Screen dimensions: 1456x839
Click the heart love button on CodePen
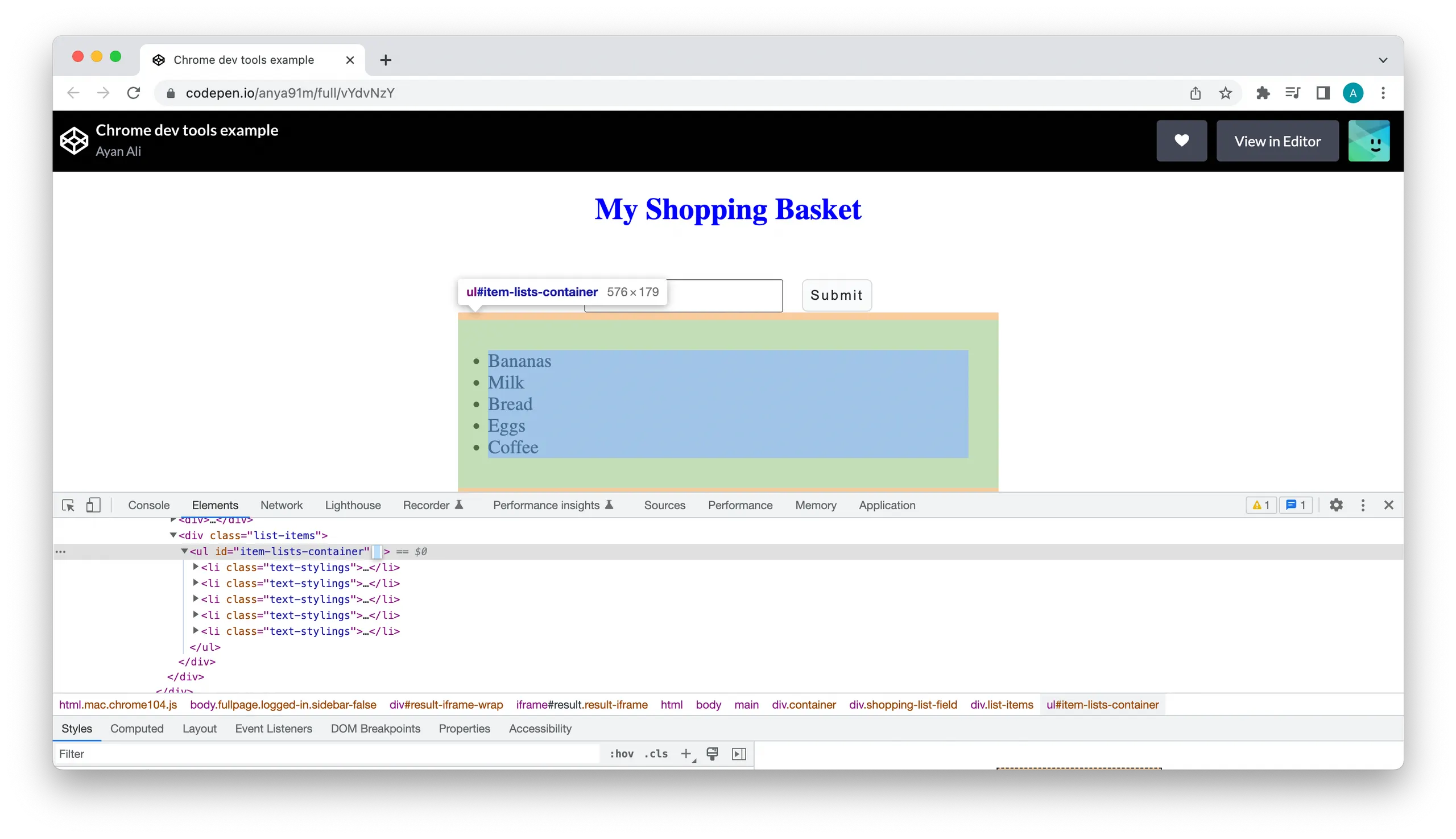point(1181,140)
